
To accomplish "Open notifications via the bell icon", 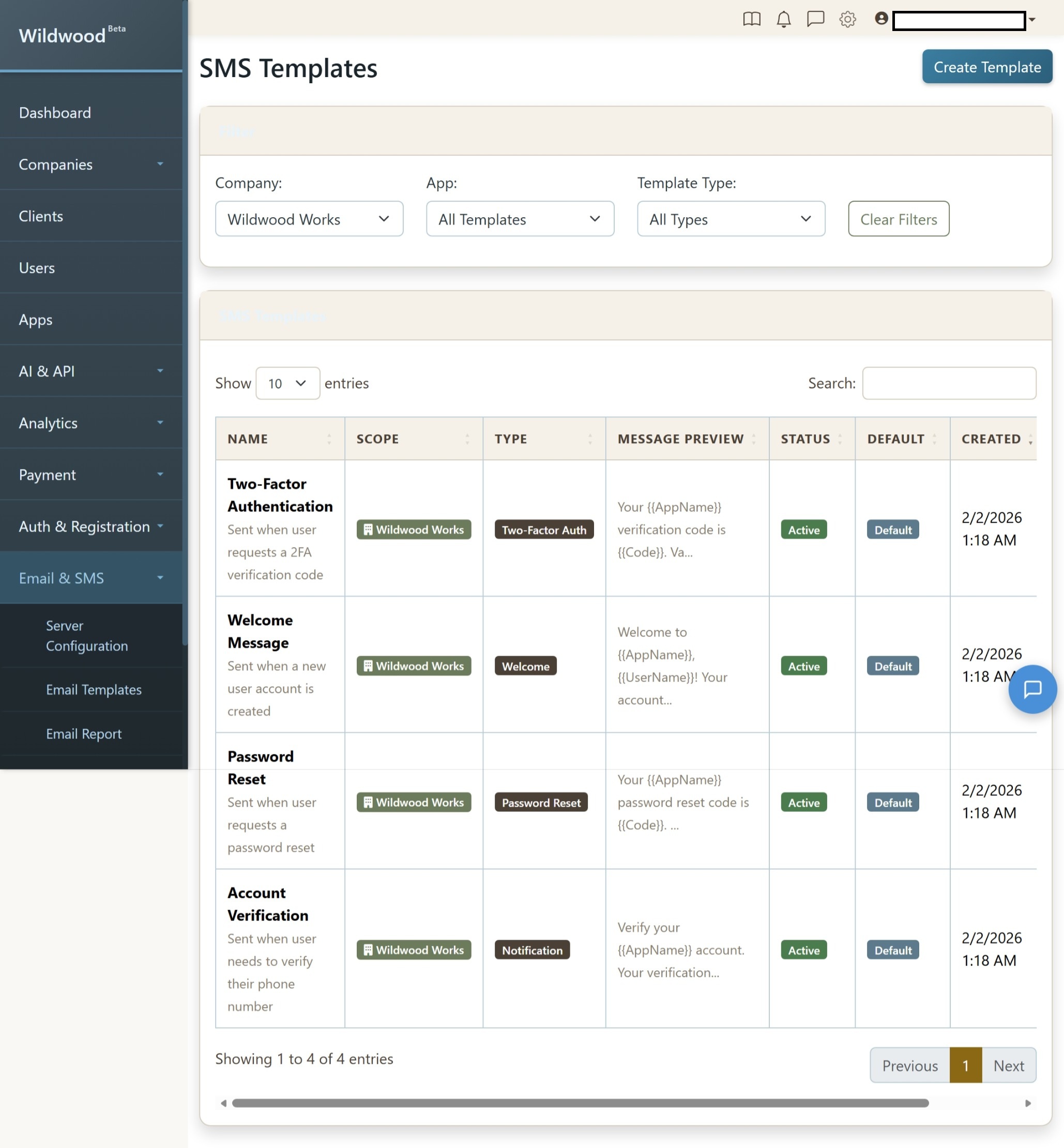I will click(x=783, y=19).
